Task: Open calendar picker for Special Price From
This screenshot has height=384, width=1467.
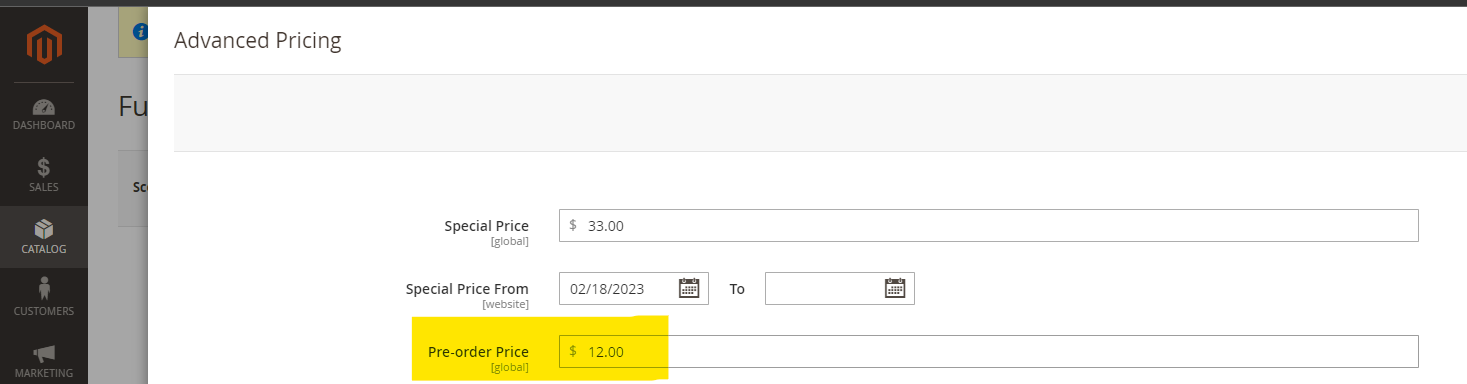Action: click(689, 289)
